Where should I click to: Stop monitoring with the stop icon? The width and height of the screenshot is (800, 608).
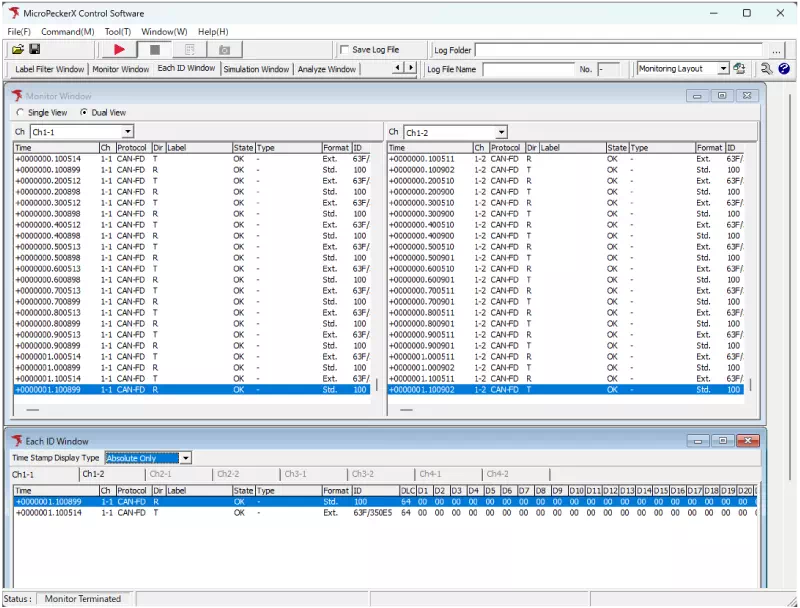coord(156,49)
